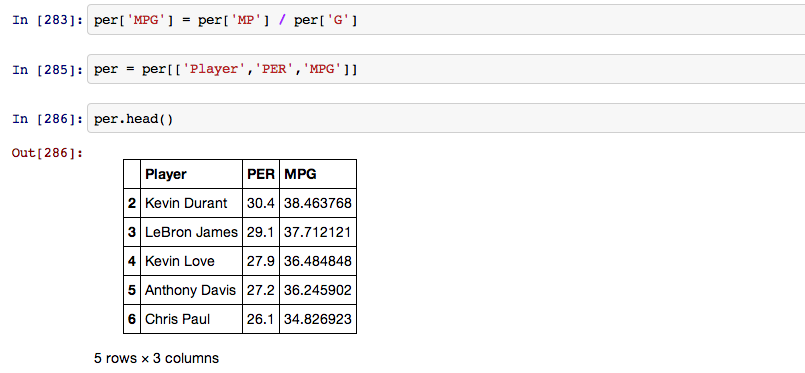Click the MPG calculation code cell

click(446, 20)
